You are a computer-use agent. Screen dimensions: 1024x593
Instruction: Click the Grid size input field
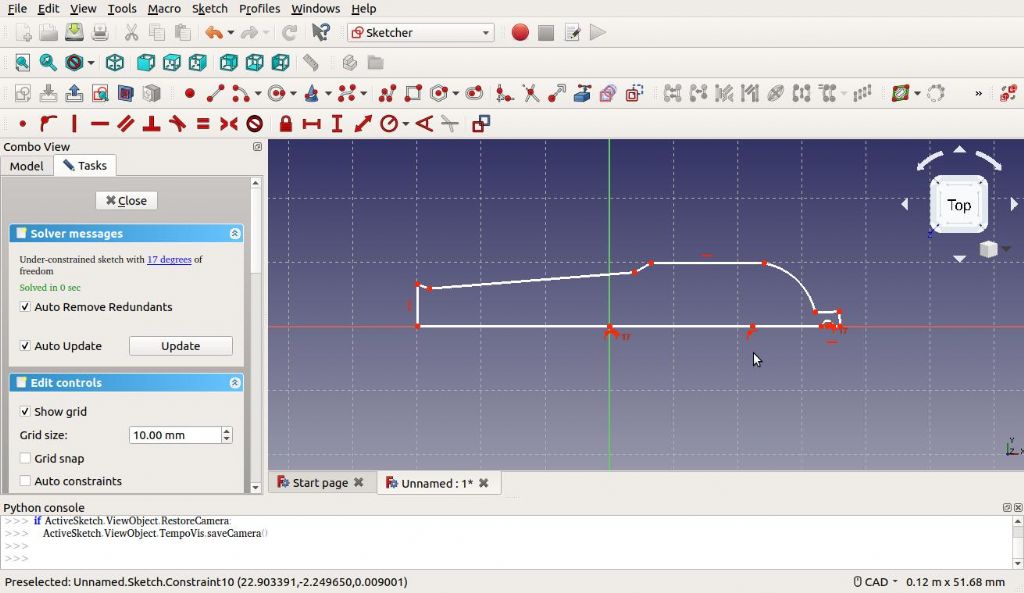coord(175,435)
